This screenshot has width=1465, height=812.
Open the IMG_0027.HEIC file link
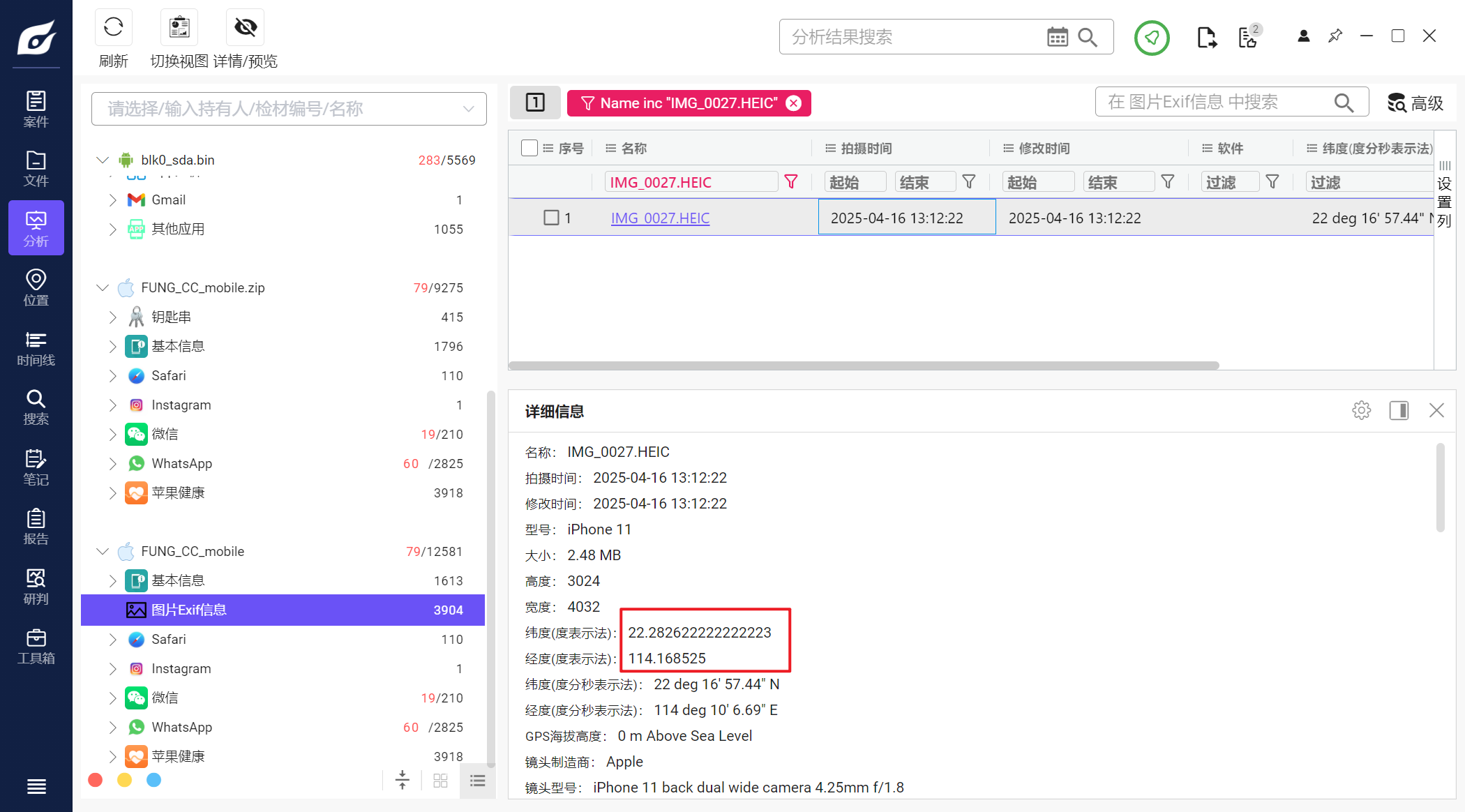click(660, 218)
